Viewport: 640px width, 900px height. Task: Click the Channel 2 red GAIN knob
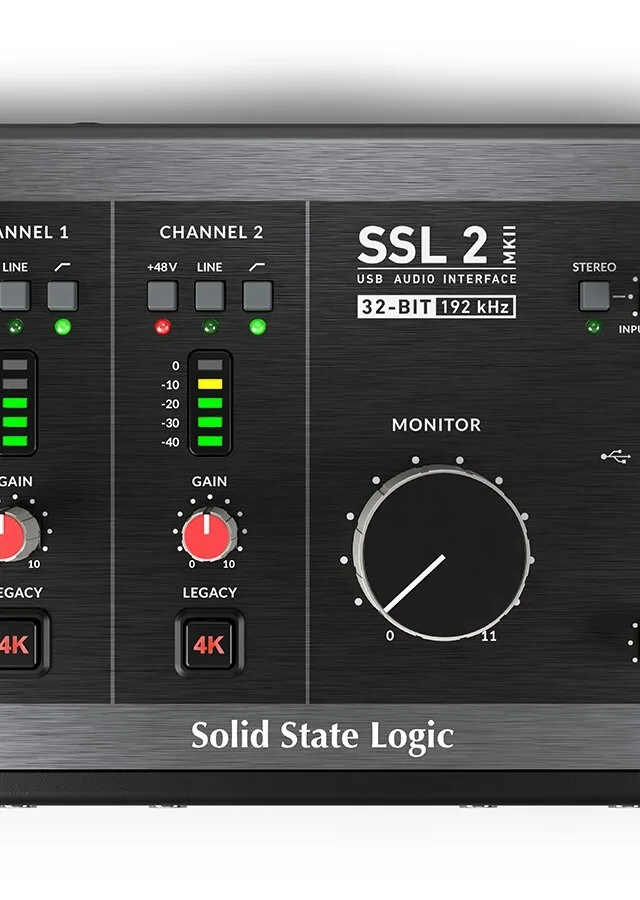(208, 534)
